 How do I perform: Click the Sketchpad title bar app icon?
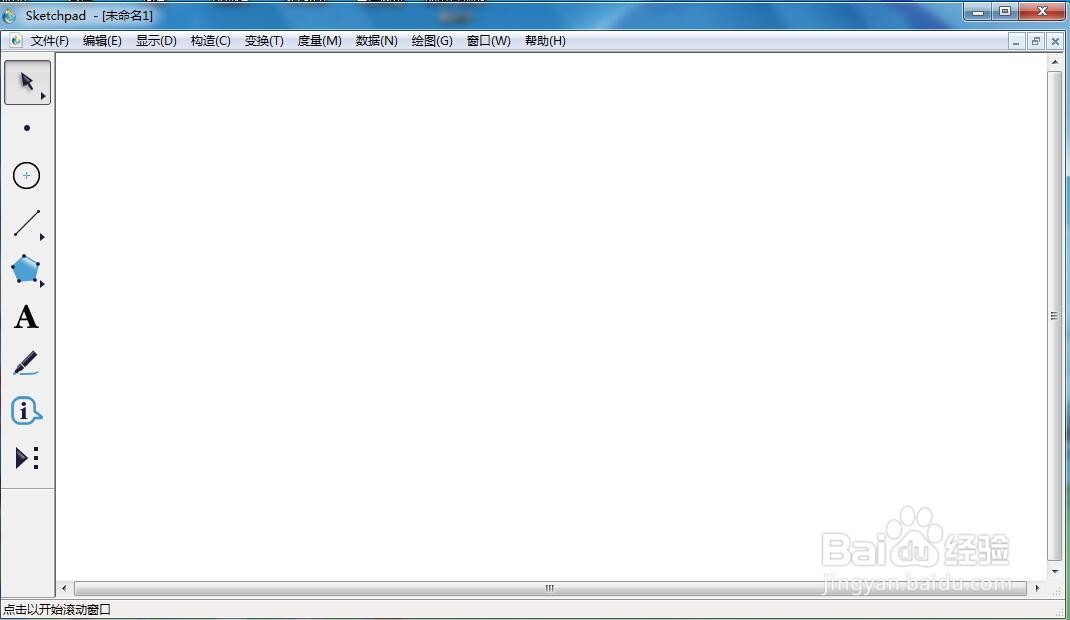(10, 15)
